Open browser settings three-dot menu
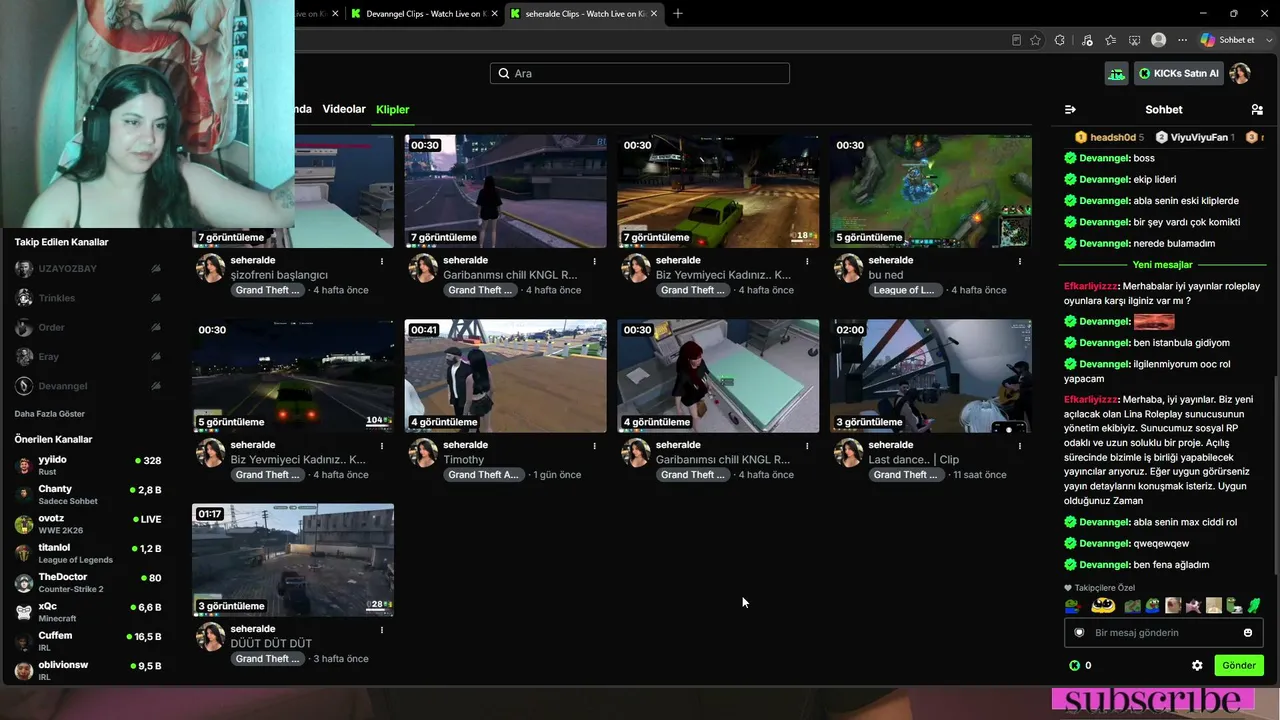 point(1184,40)
